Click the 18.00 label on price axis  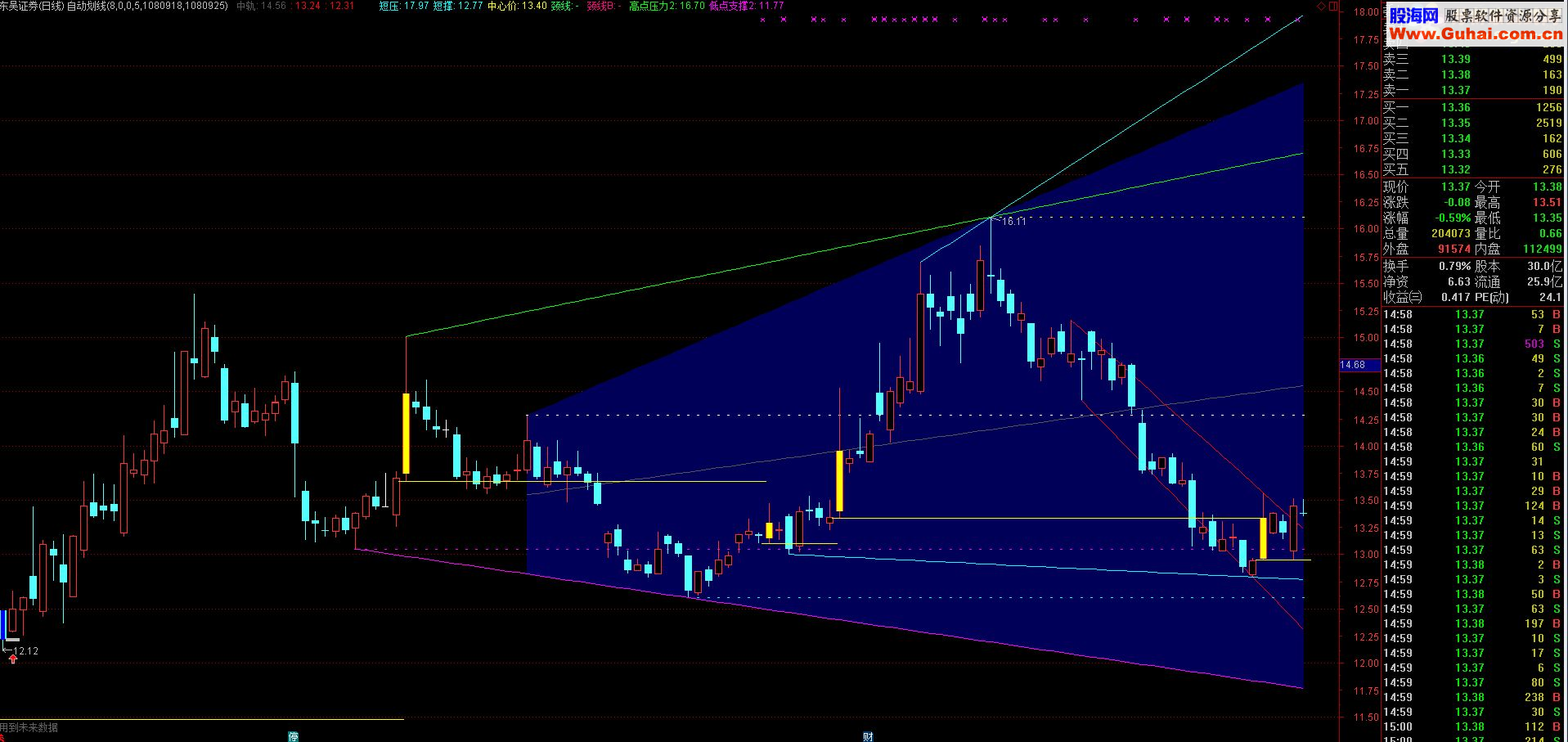(x=1366, y=12)
